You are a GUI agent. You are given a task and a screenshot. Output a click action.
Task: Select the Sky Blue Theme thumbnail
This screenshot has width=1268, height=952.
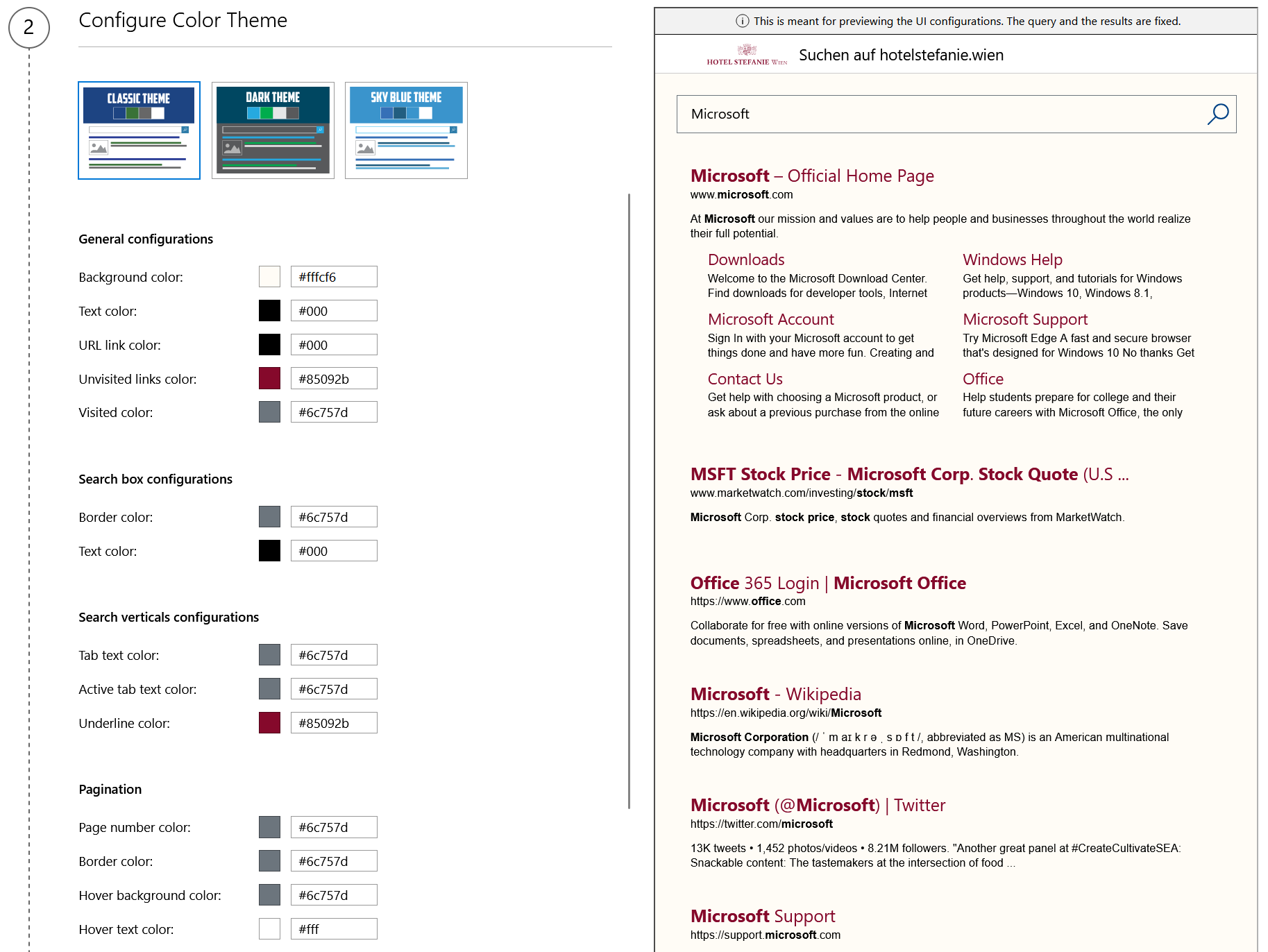tap(406, 130)
